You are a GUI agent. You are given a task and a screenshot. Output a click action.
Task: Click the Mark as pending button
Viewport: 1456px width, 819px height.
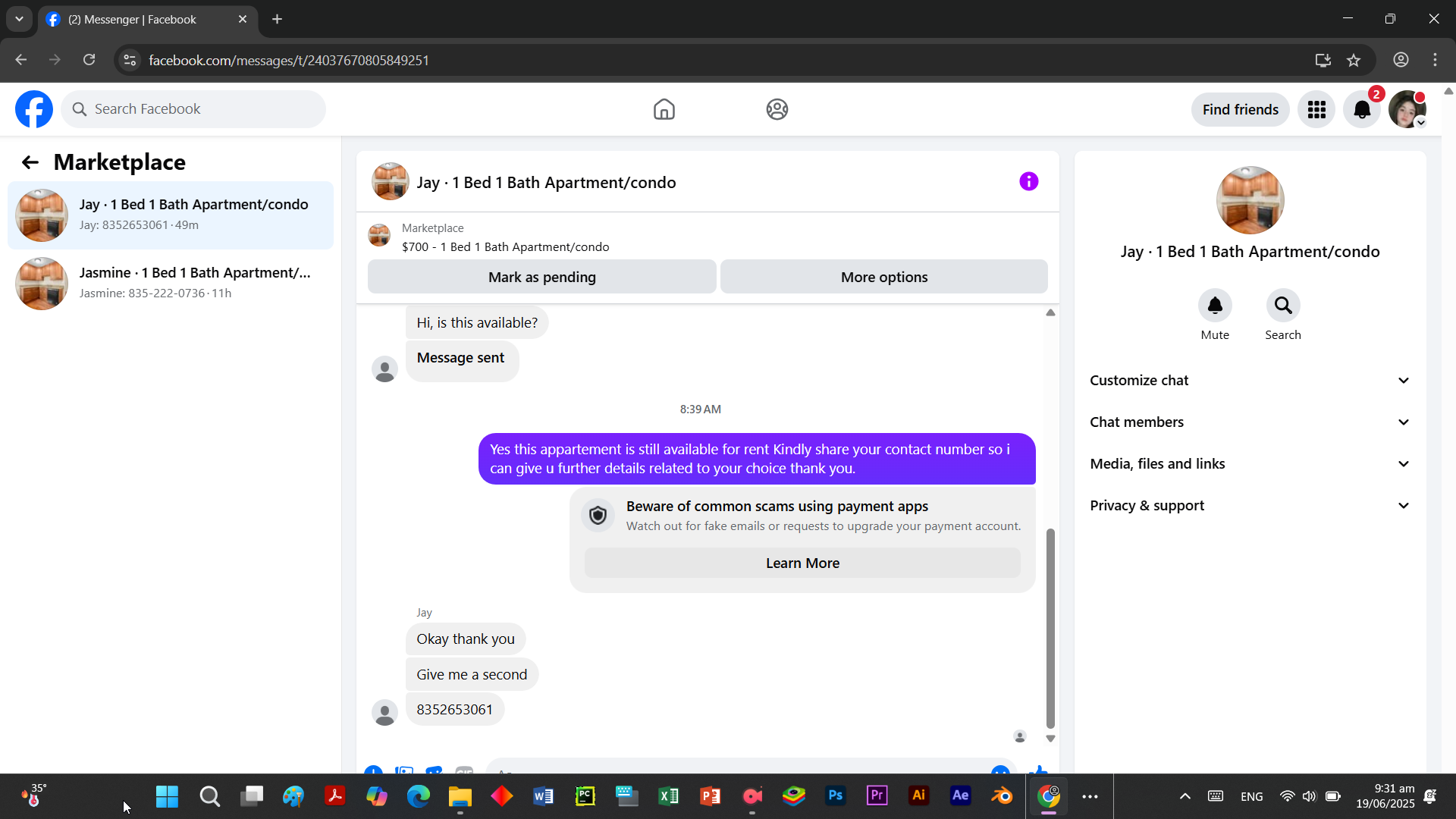point(541,277)
